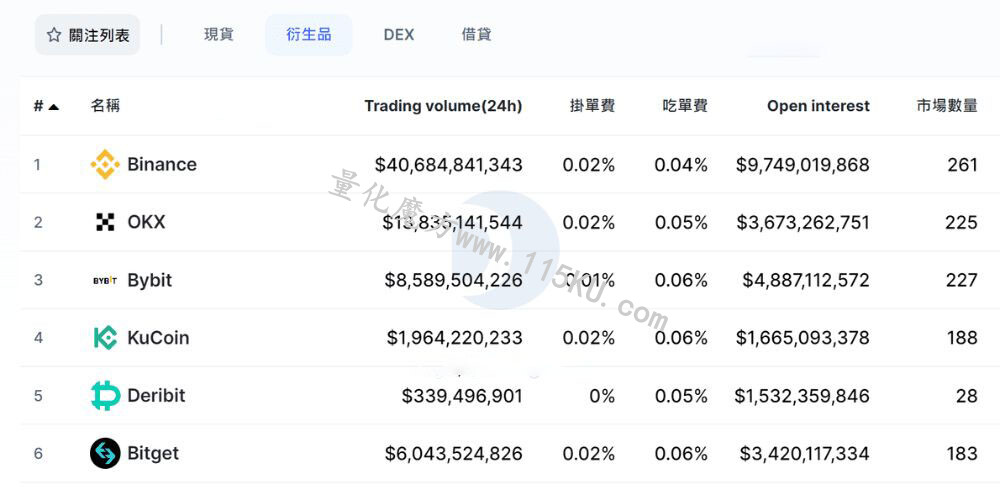This screenshot has width=1000, height=500.
Task: Click Deribit maker fee 0%
Action: pos(603,396)
